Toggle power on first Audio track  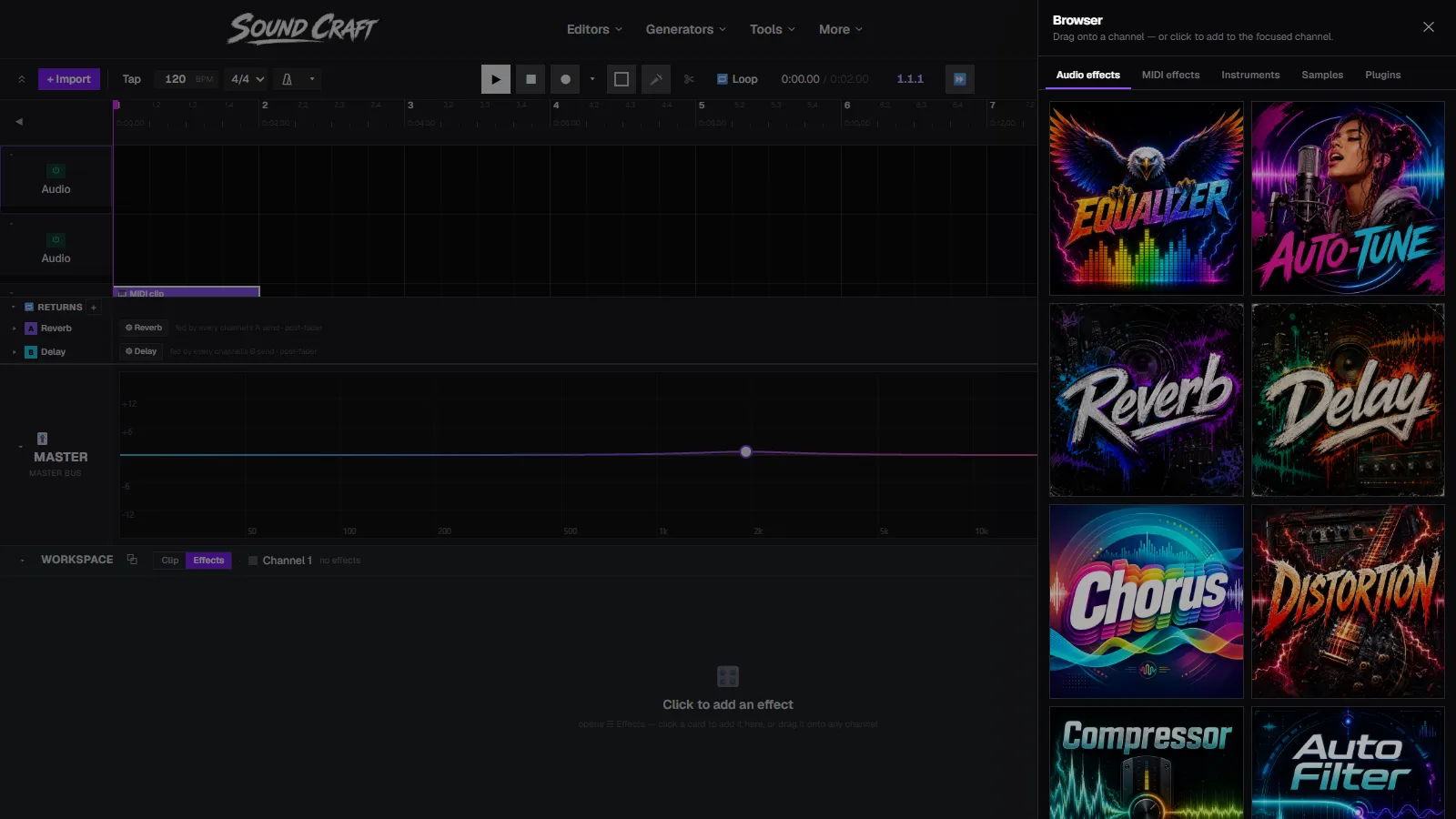56,170
